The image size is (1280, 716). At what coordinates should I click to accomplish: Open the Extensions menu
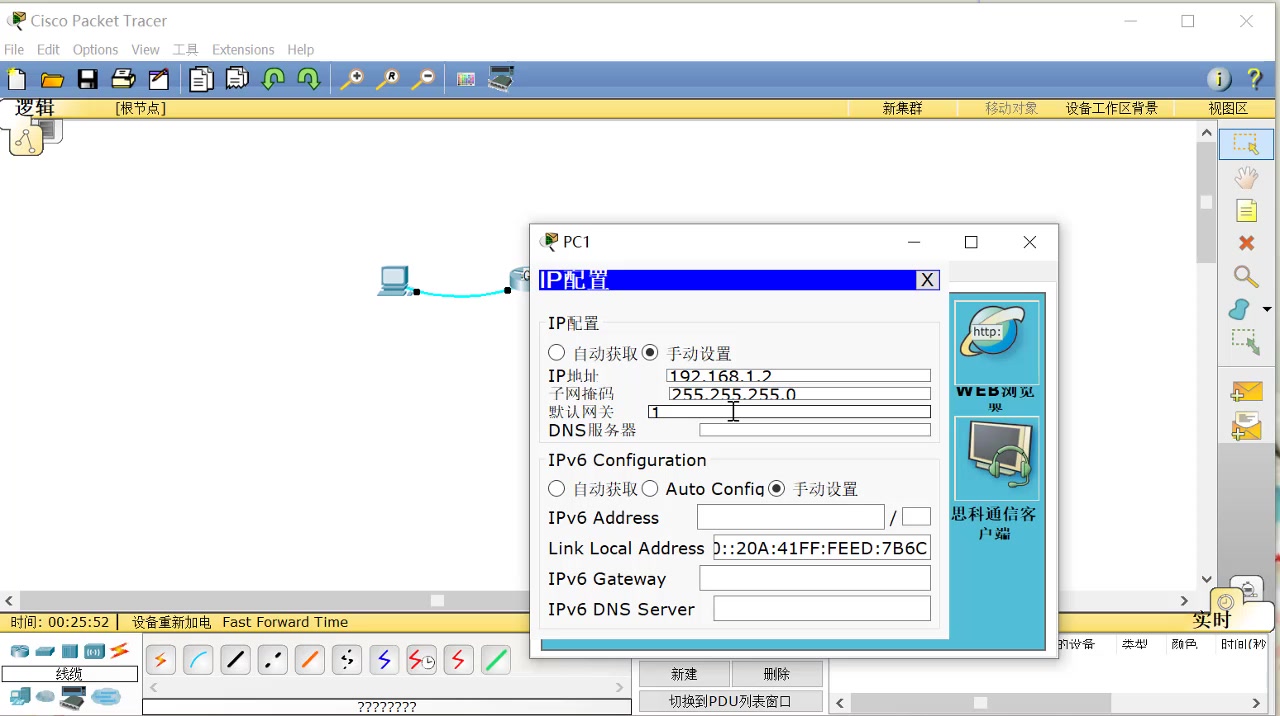point(243,49)
